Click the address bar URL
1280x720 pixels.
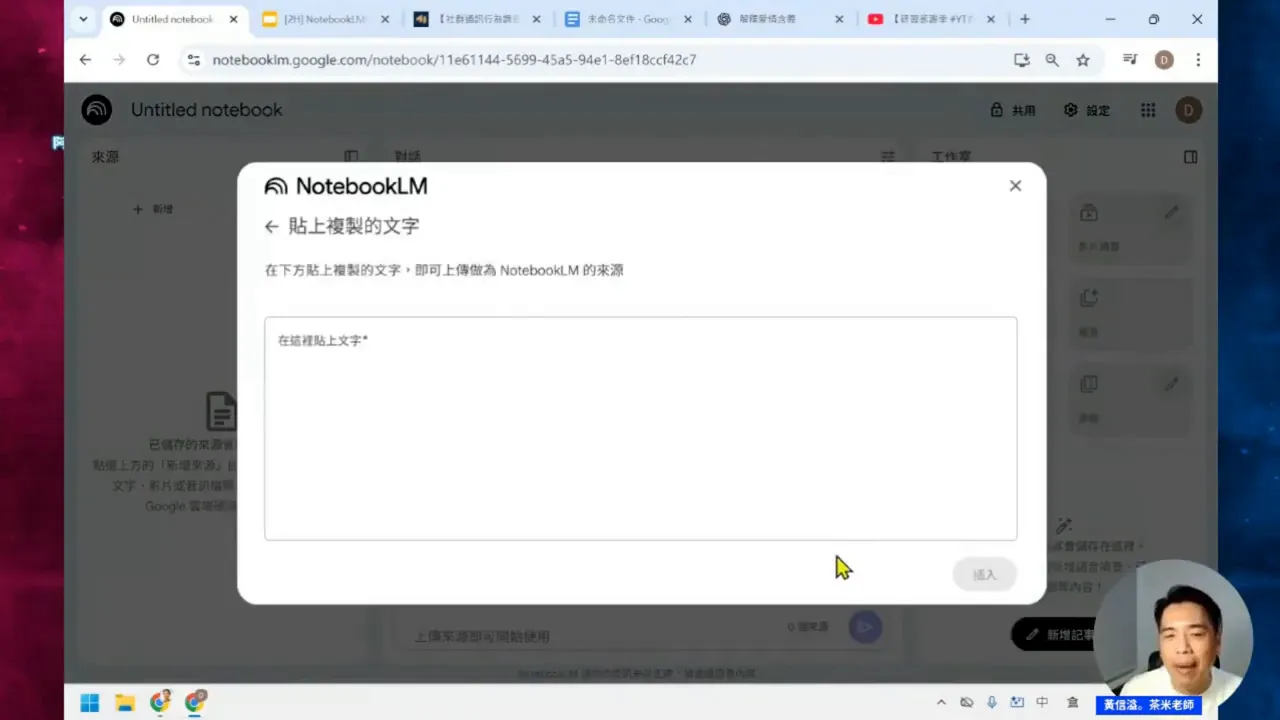click(454, 60)
